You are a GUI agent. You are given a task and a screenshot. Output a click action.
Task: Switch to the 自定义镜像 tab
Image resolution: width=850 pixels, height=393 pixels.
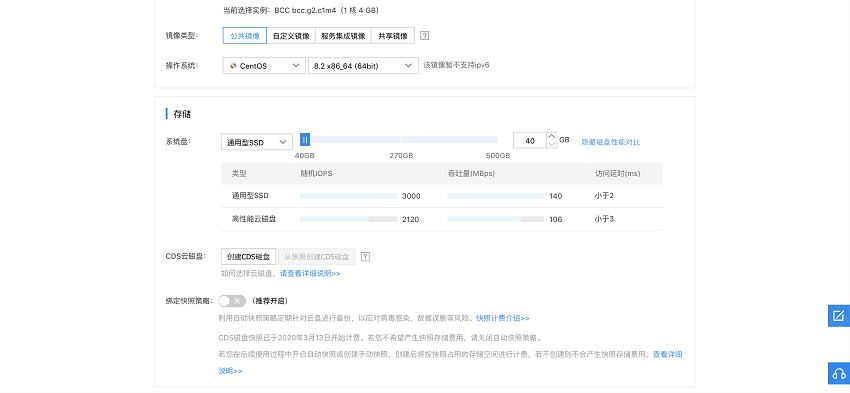point(291,36)
